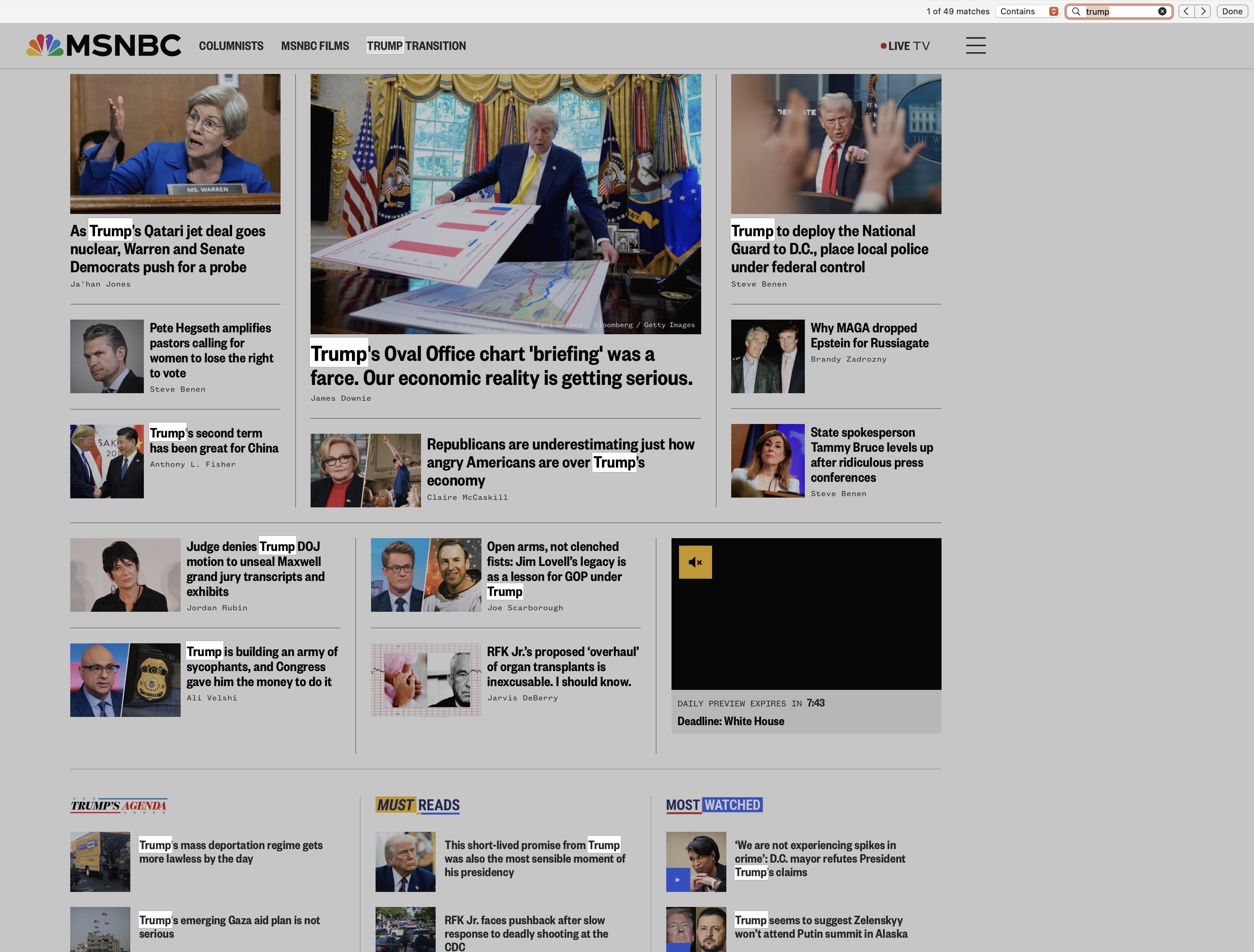
Task: Click Trump and Xi handshake thumbnail
Action: pos(107,462)
